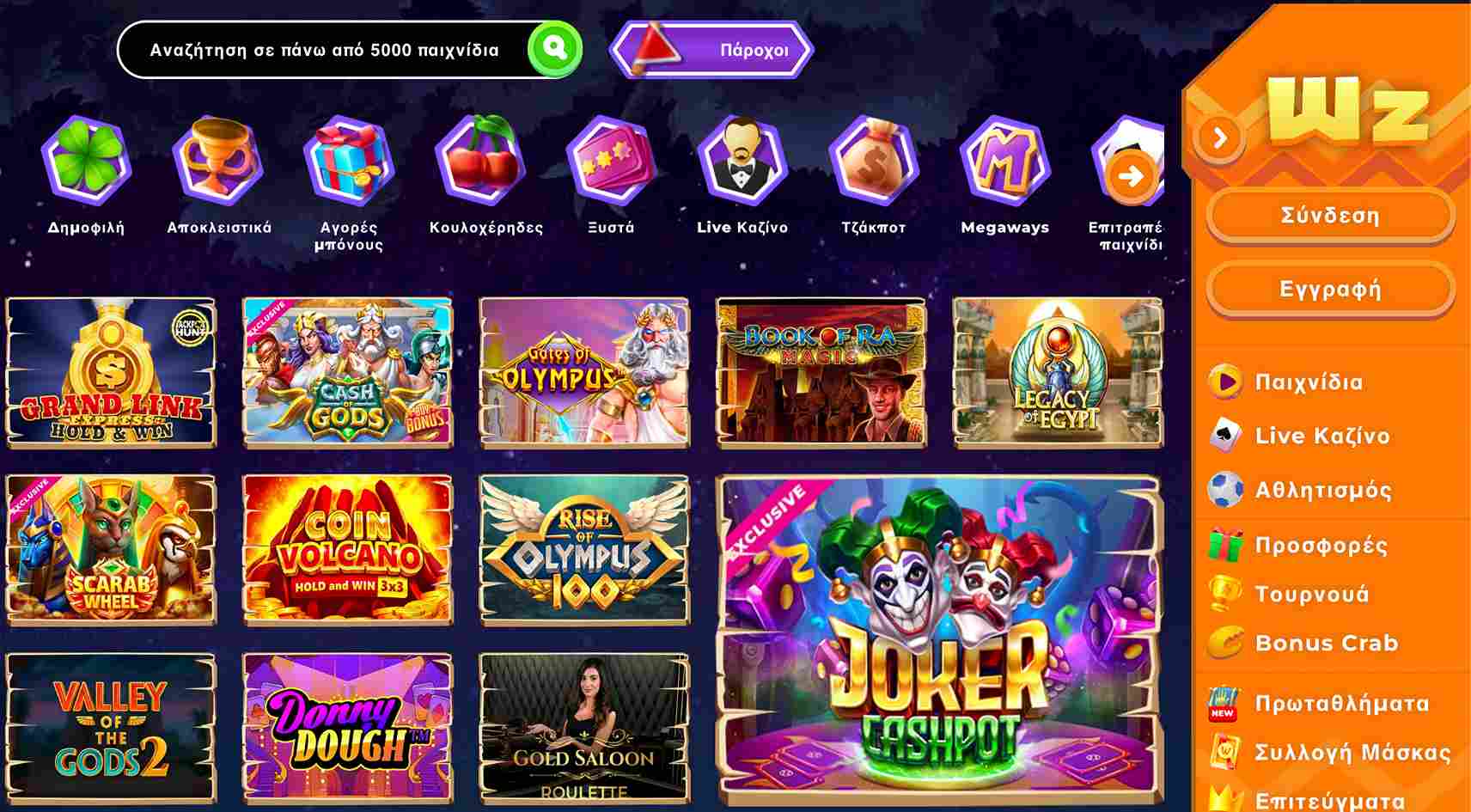The width and height of the screenshot is (1471, 812).
Task: Click the green search magnifier button
Action: pos(555,48)
